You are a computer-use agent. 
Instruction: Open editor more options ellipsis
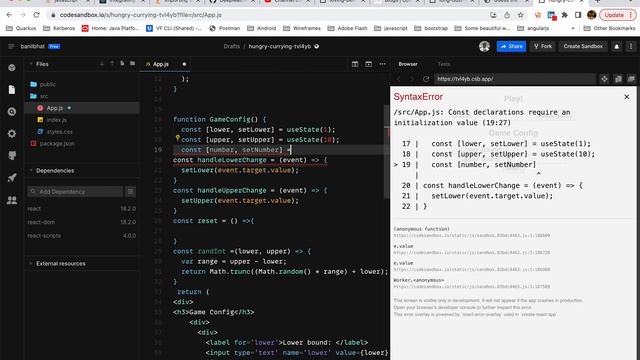click(x=382, y=64)
